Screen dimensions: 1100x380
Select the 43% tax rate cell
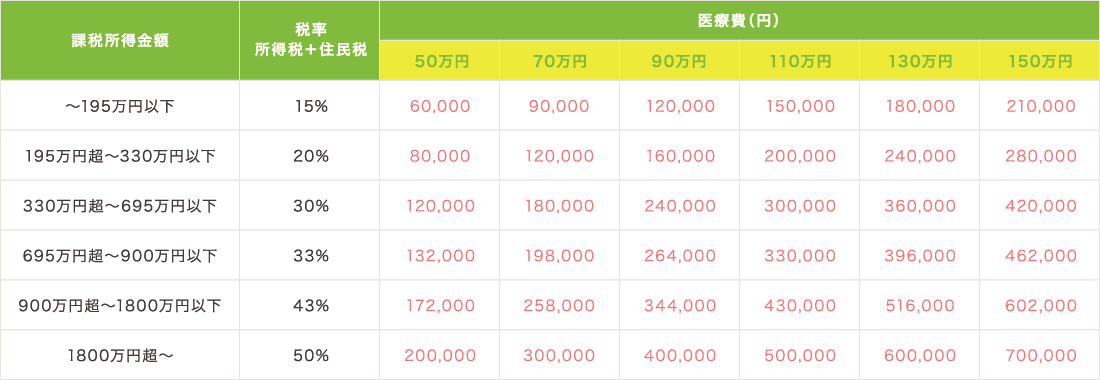(x=309, y=305)
